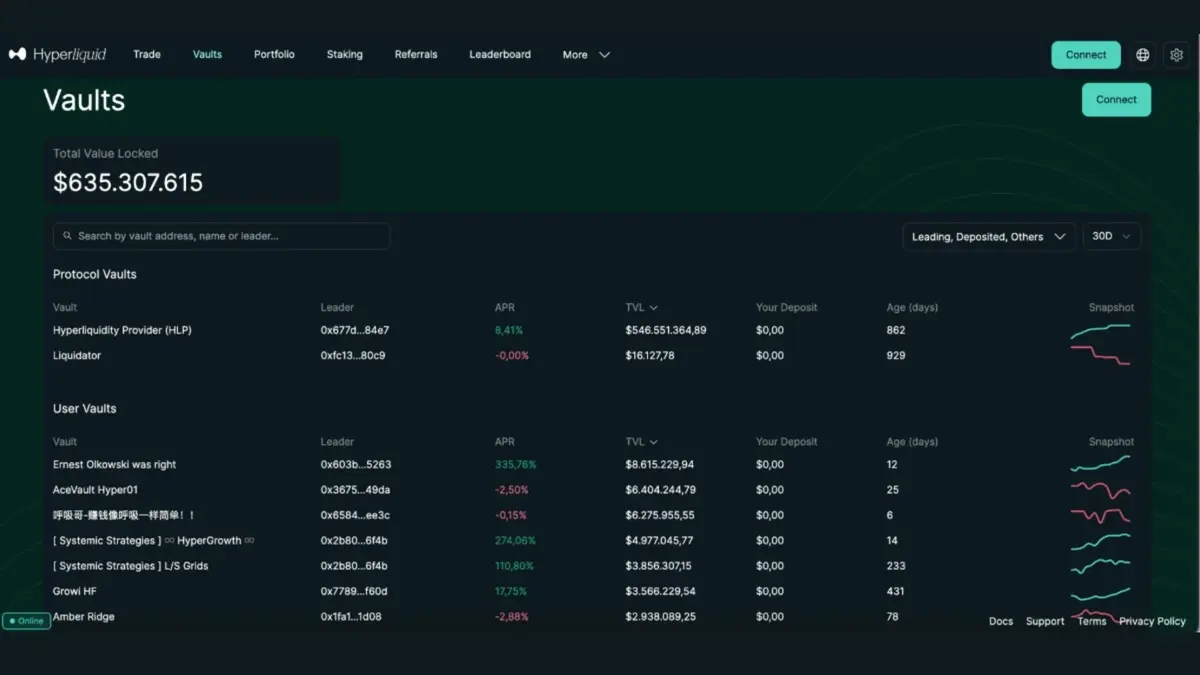
Task: Click the Liquidator snapshot chart
Action: (1100, 356)
